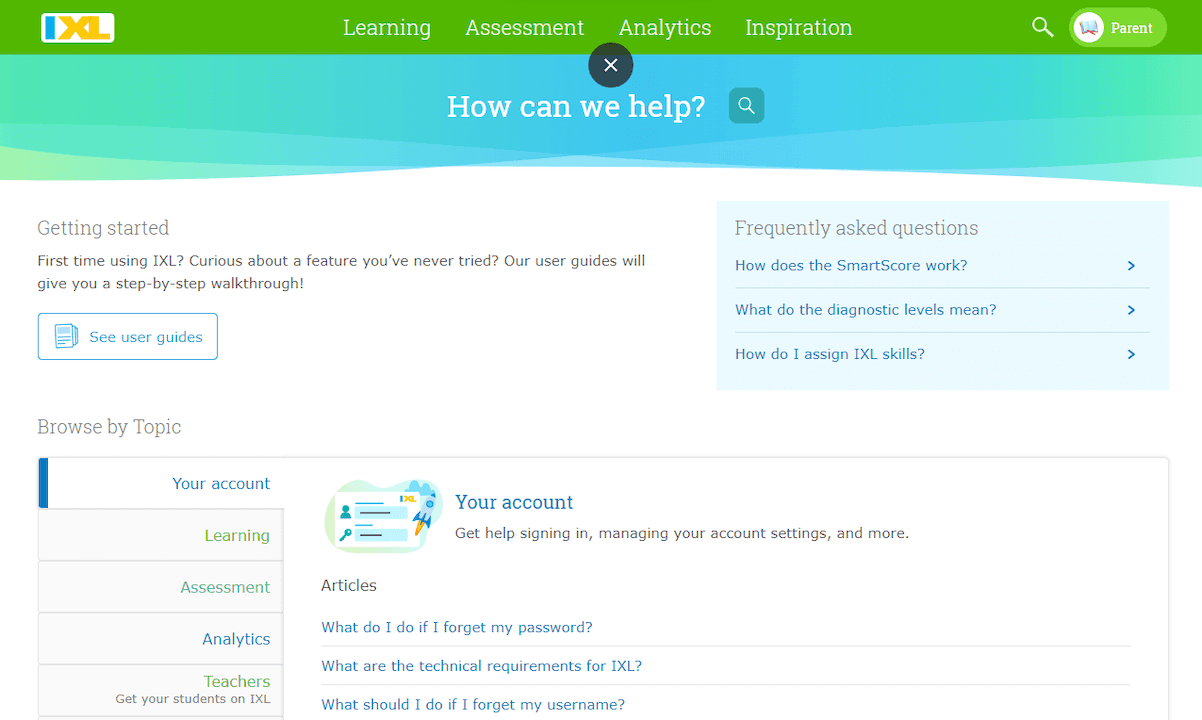Viewport: 1202px width, 720px height.
Task: Click the chevron next to 'How do I assign IXL skills?'
Action: coord(1131,354)
